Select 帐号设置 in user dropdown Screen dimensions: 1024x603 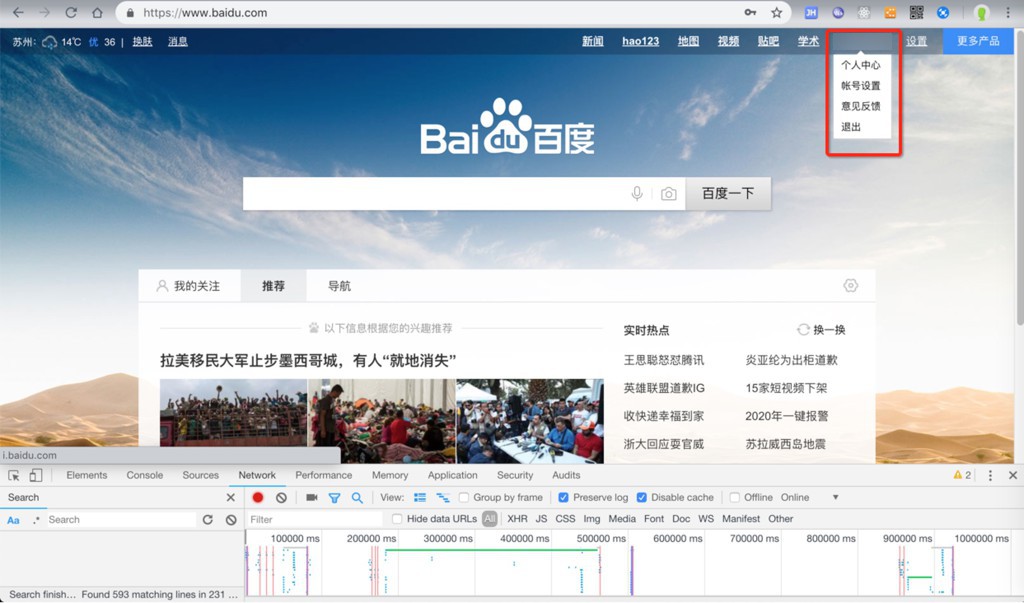pos(861,86)
